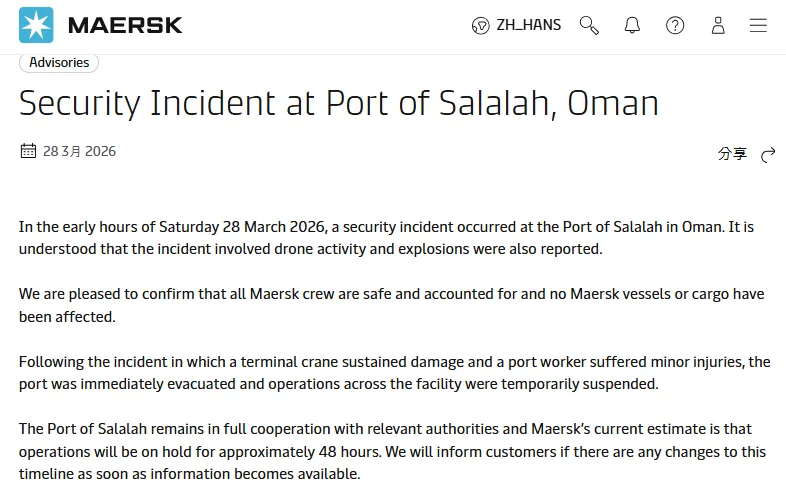Open the help question mark icon

point(675,25)
